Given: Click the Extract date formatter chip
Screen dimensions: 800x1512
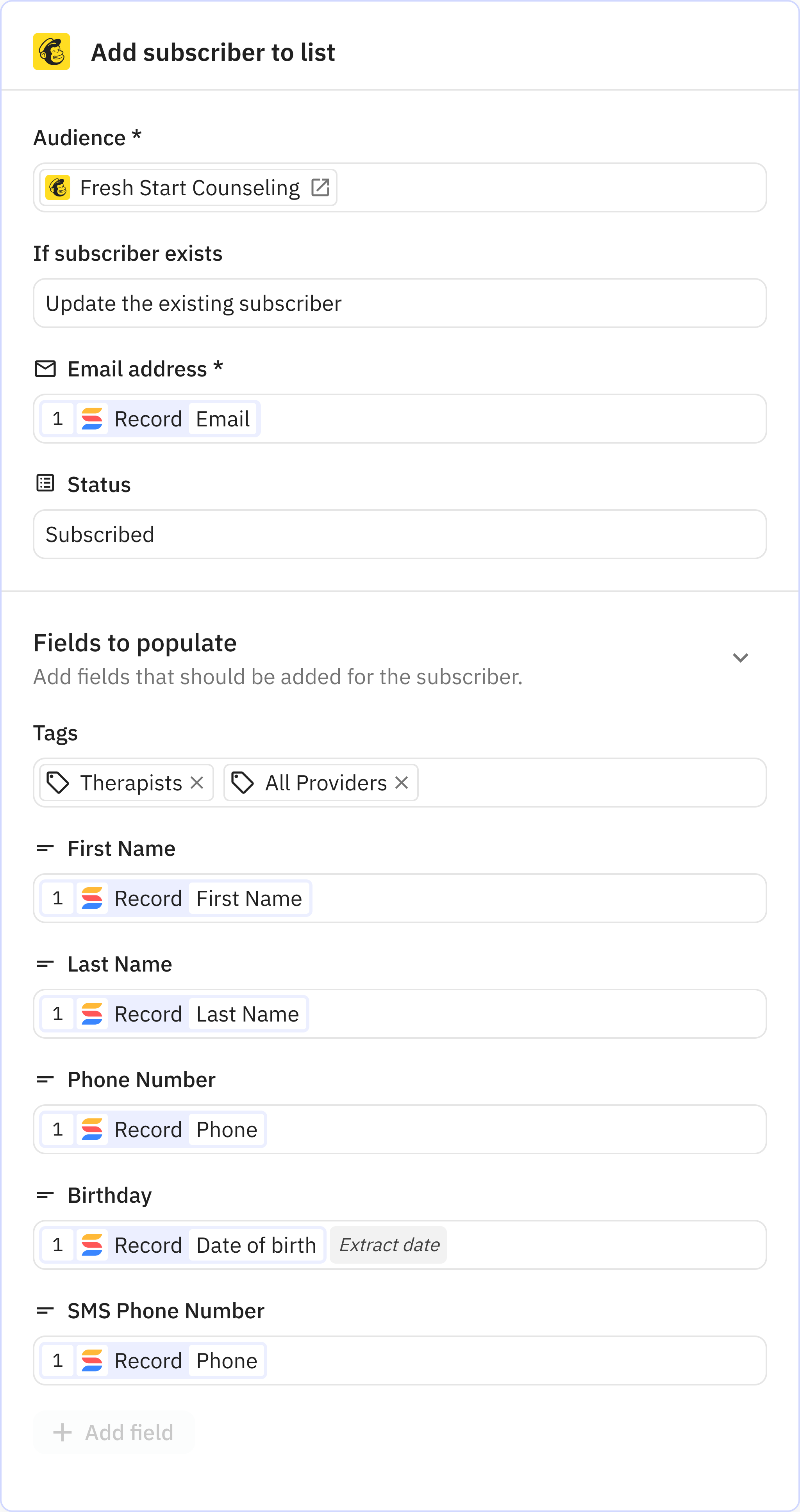Looking at the screenshot, I should tap(389, 1245).
